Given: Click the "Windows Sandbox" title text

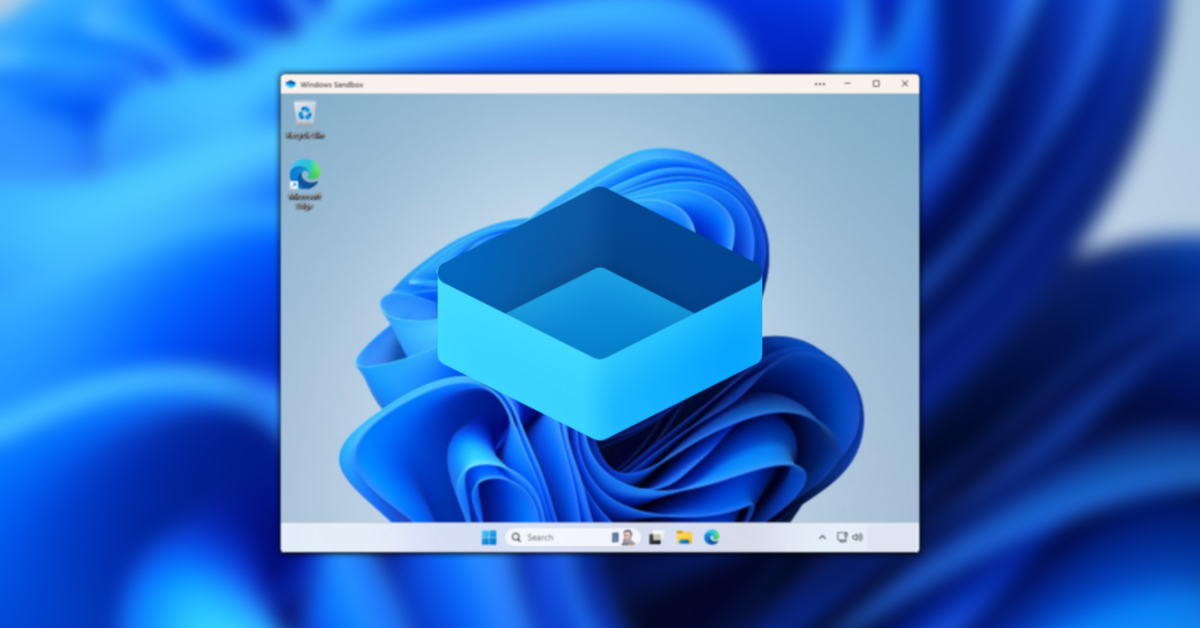Looking at the screenshot, I should pos(332,84).
